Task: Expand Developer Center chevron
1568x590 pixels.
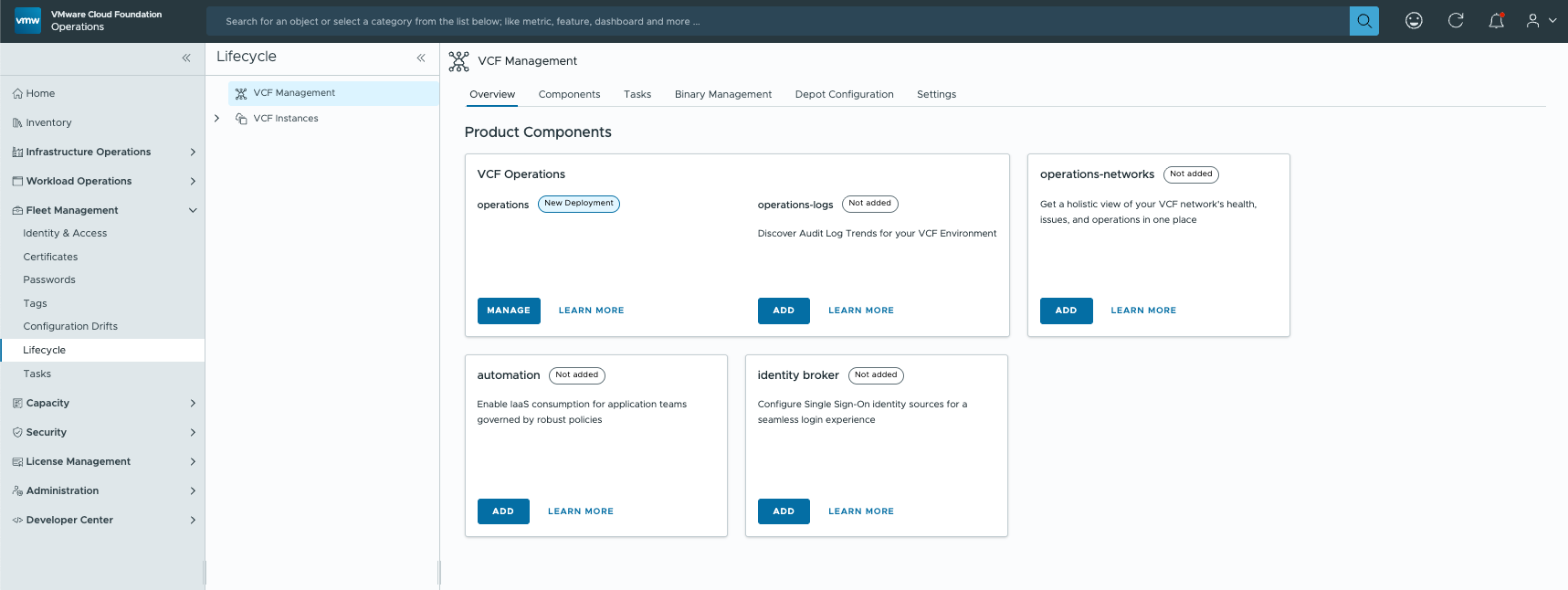Action: [x=193, y=520]
